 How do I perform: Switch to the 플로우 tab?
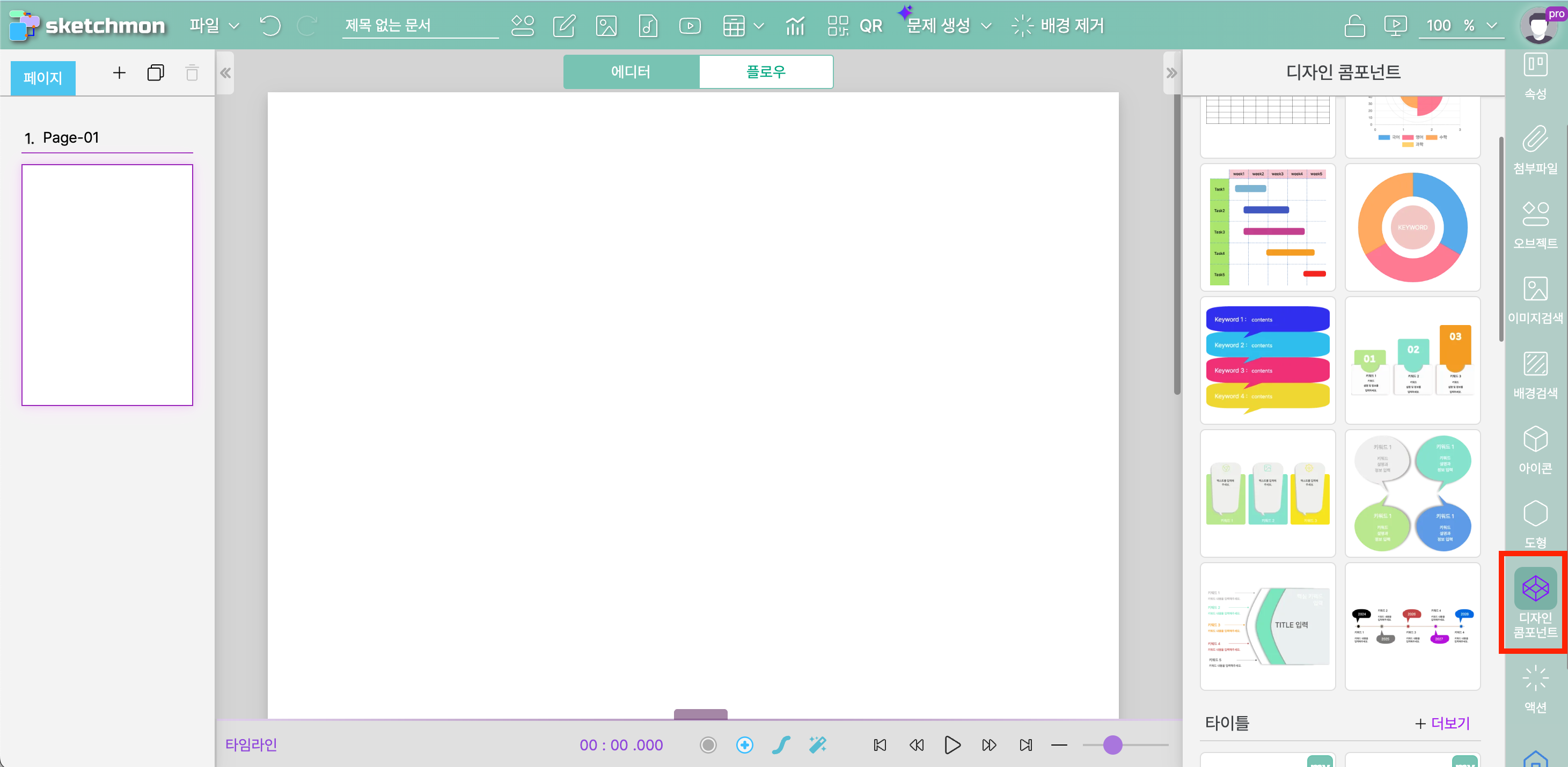click(x=766, y=72)
